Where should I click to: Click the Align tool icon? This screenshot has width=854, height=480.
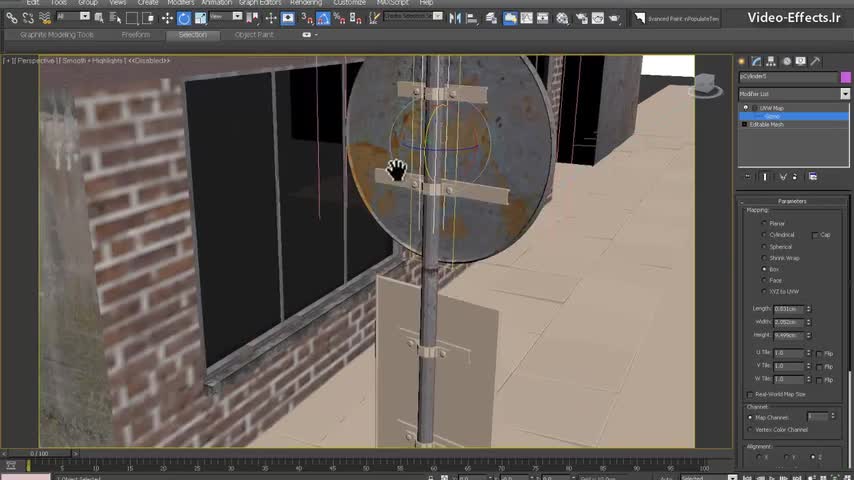click(x=472, y=18)
